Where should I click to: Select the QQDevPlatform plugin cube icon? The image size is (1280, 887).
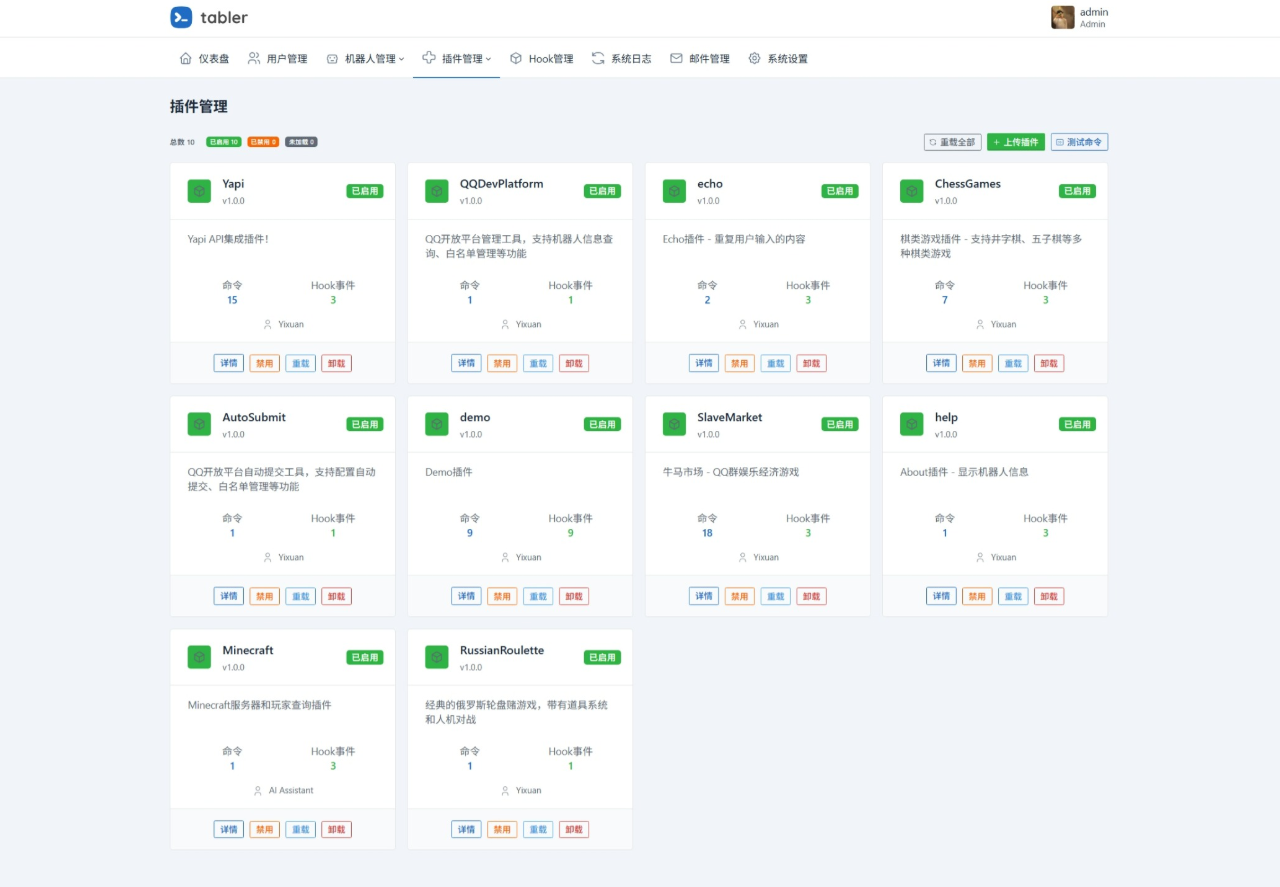(x=437, y=191)
